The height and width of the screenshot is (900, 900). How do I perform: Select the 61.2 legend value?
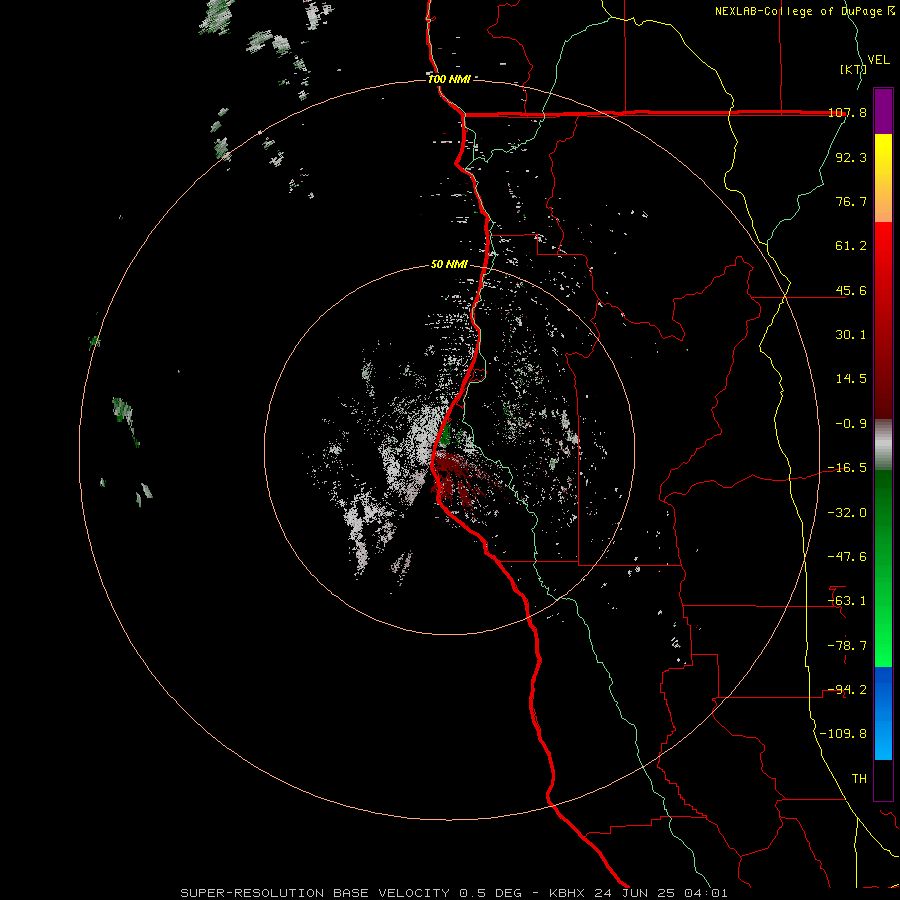point(851,246)
